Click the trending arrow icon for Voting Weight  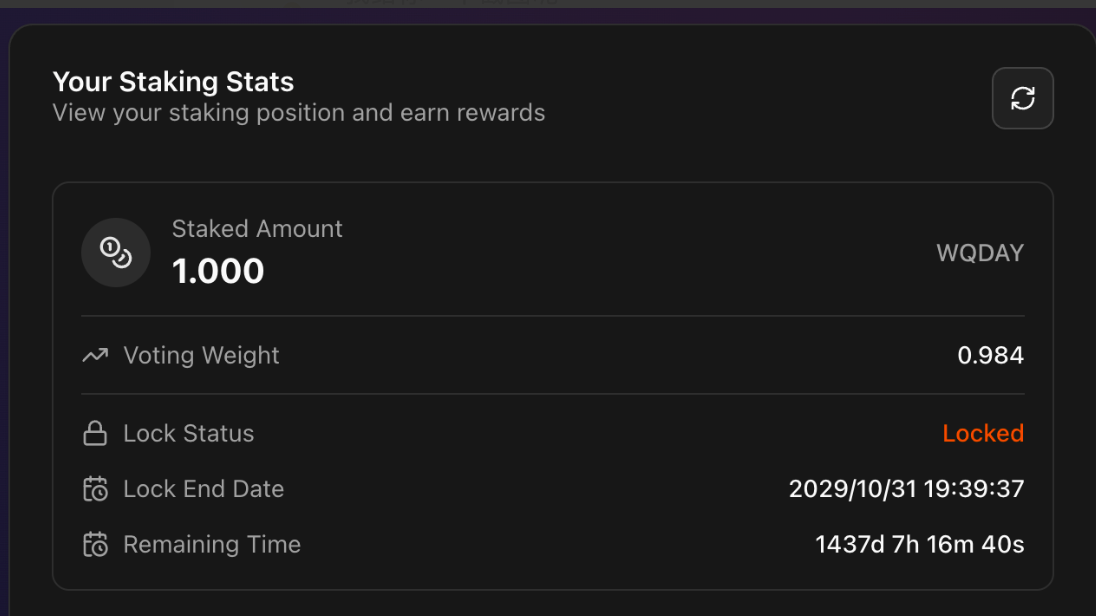[x=95, y=355]
